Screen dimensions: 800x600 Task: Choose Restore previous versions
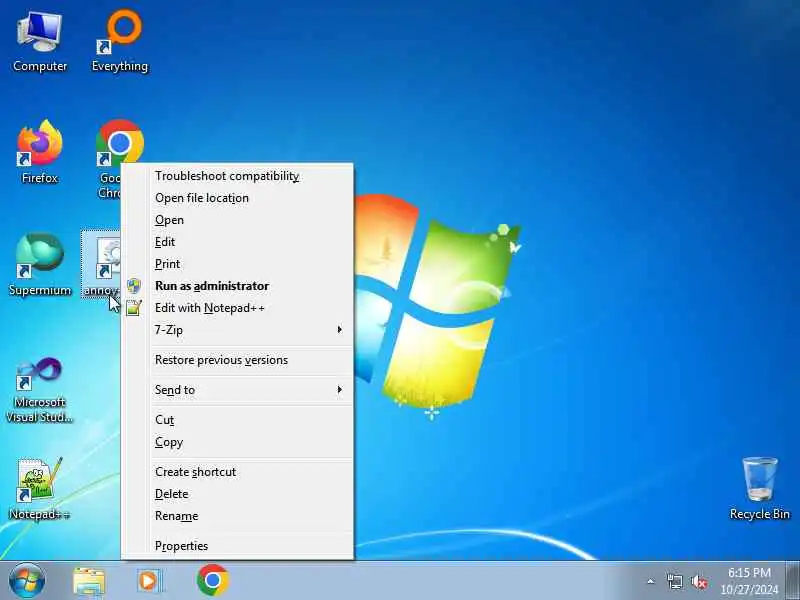point(237,360)
